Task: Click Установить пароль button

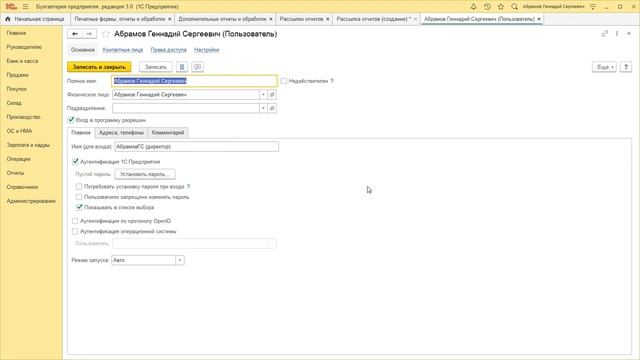Action: [145, 174]
